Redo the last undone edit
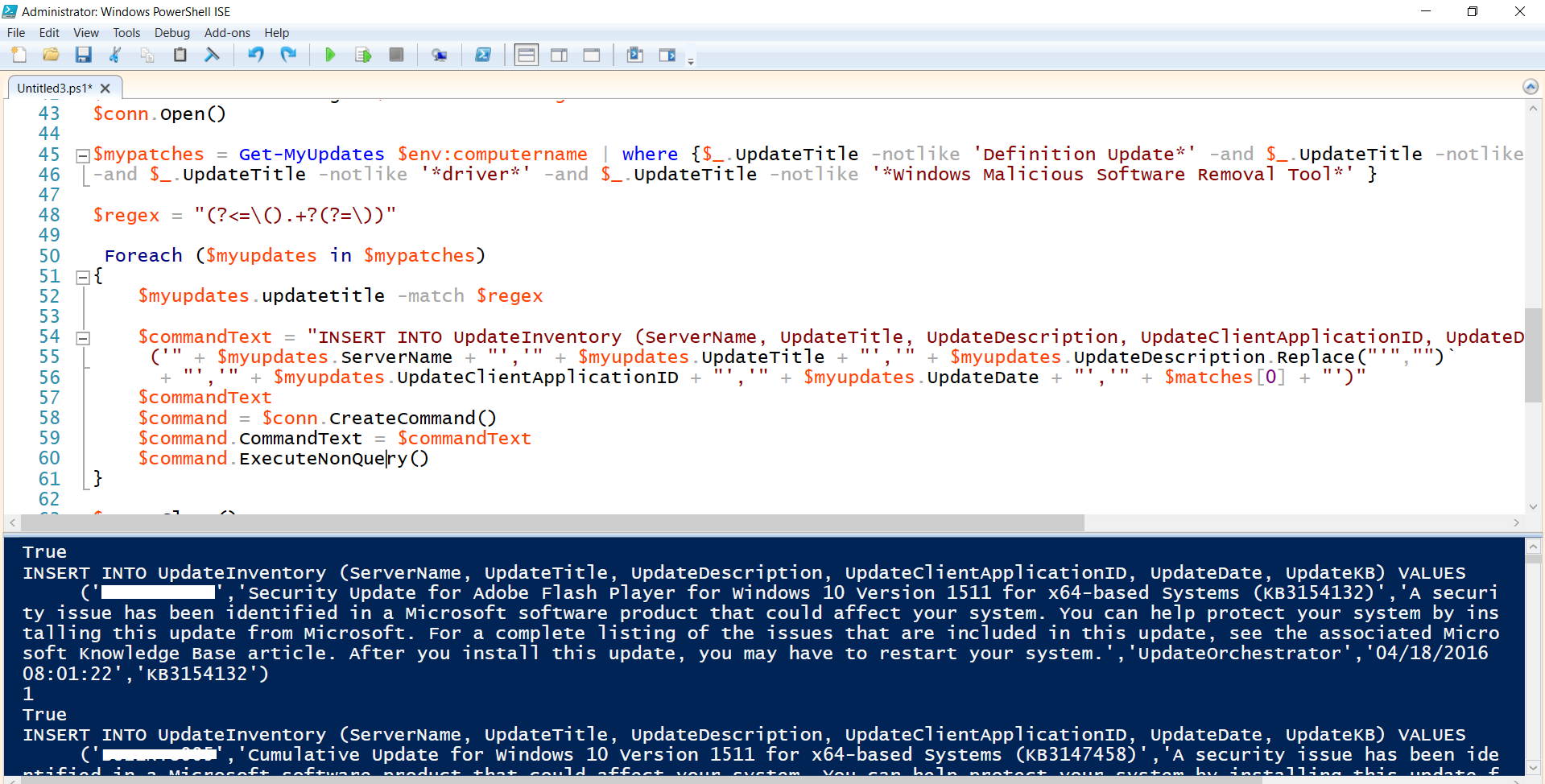 (288, 55)
